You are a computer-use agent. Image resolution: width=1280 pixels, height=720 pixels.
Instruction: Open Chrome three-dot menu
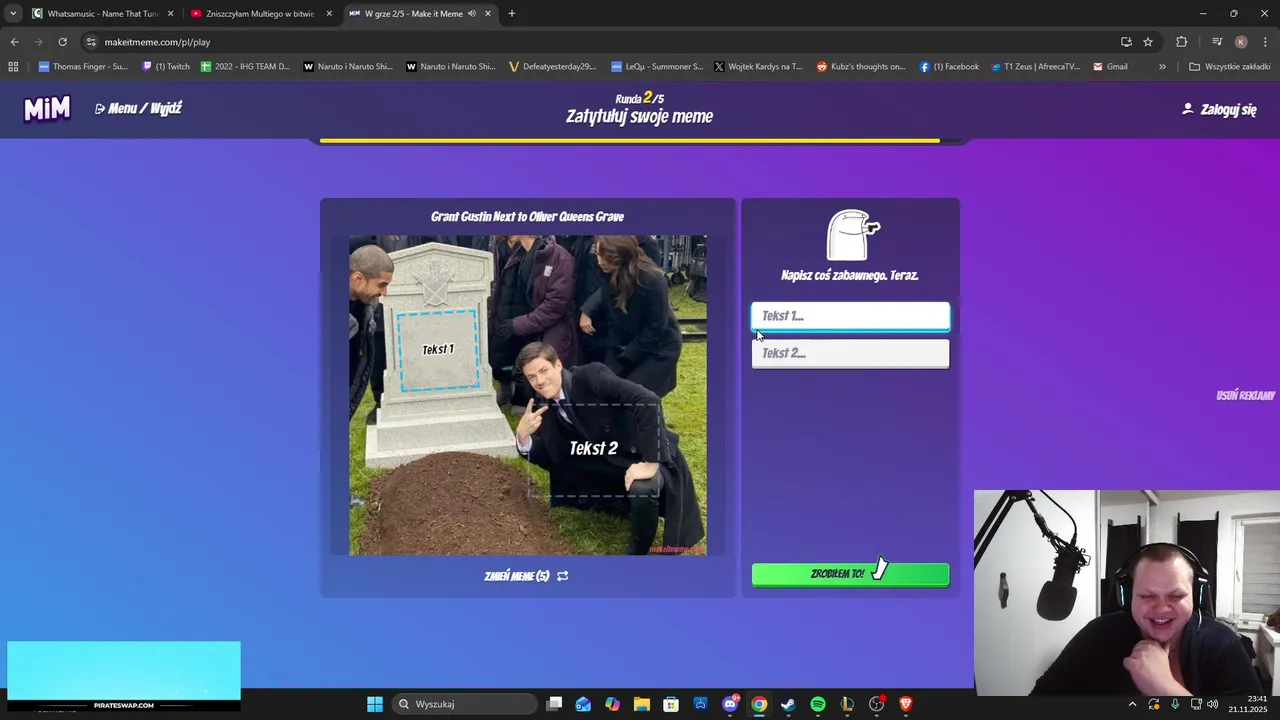pyautogui.click(x=1266, y=42)
